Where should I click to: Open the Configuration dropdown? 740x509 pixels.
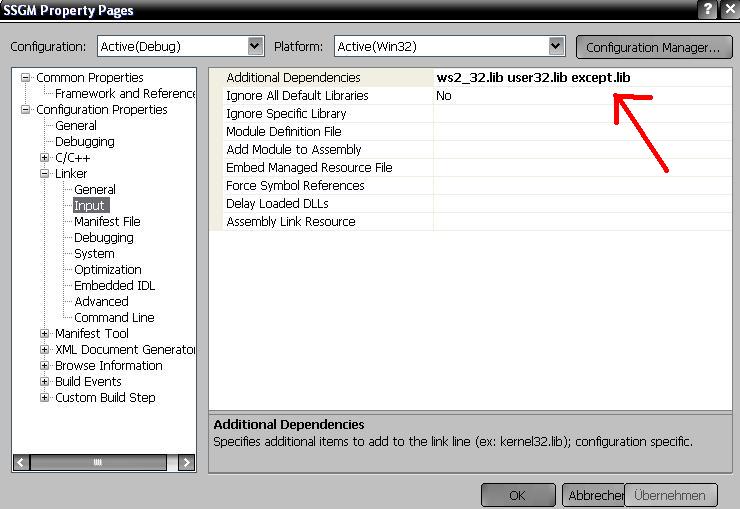(x=254, y=46)
